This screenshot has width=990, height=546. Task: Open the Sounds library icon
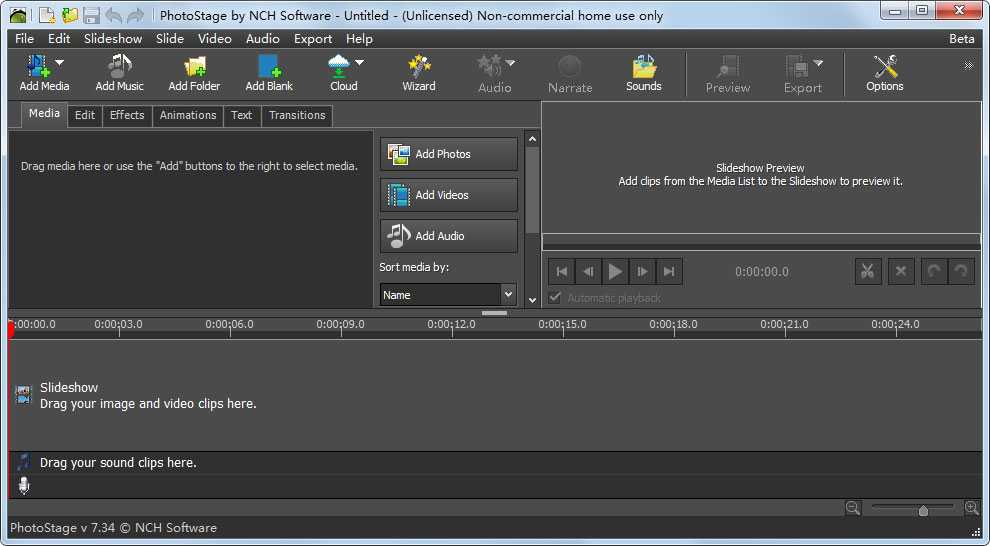click(643, 73)
